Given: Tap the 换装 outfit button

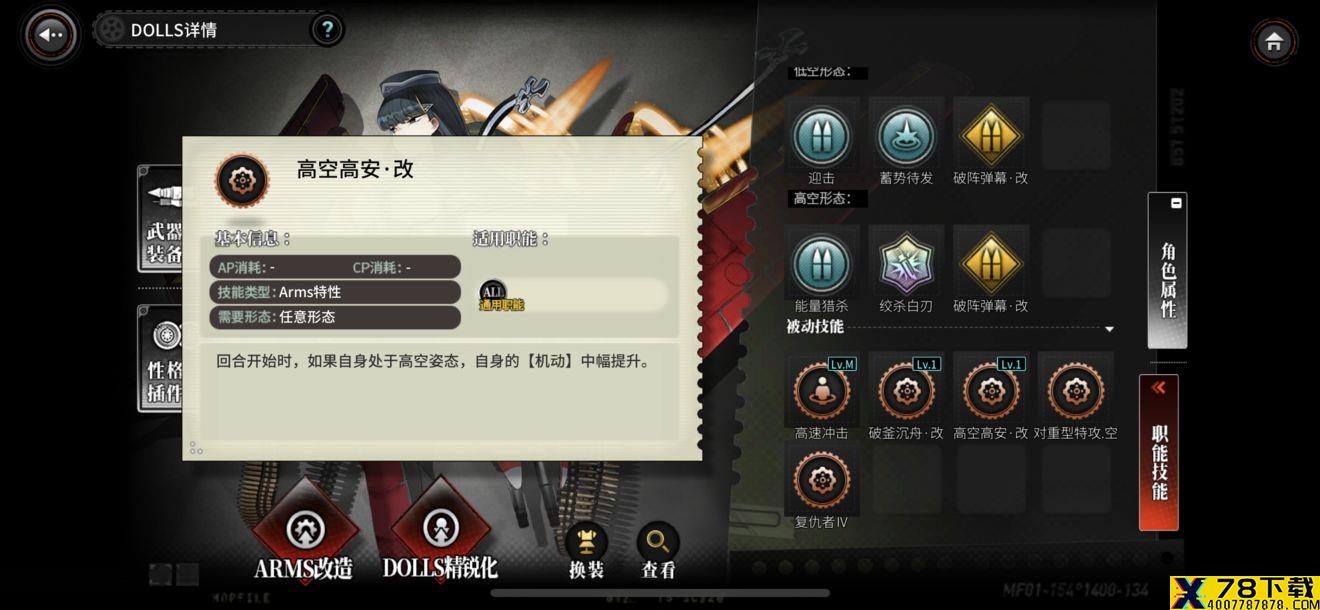Looking at the screenshot, I should 587,551.
